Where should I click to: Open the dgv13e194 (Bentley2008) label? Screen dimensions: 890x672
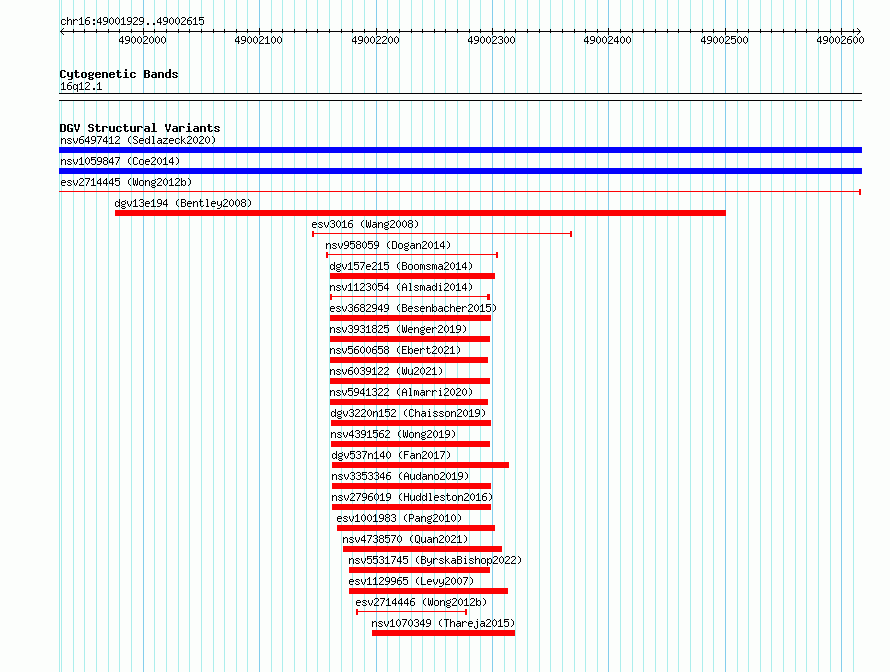pos(183,203)
